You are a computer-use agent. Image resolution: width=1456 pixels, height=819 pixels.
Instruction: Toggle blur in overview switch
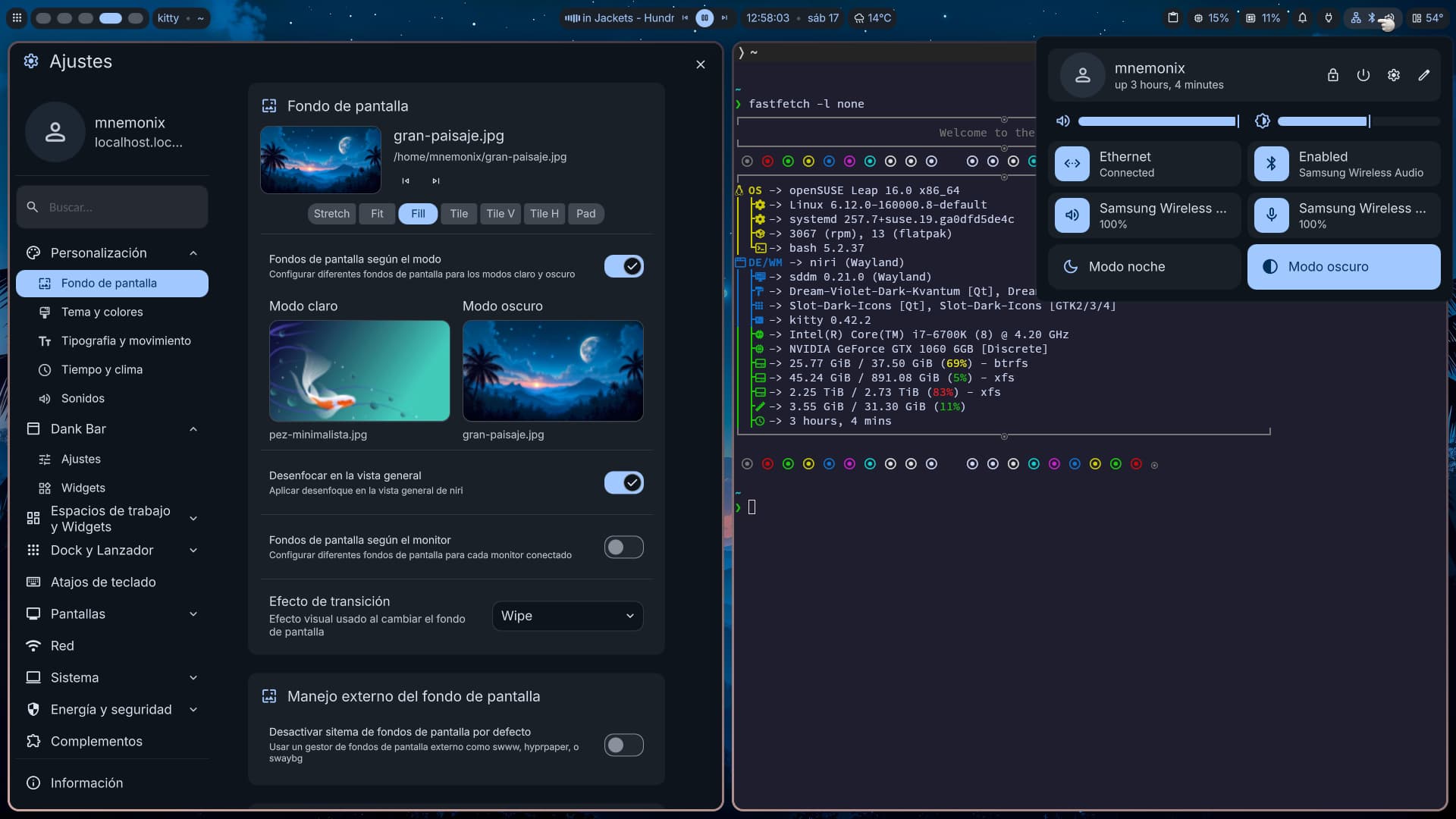coord(623,482)
